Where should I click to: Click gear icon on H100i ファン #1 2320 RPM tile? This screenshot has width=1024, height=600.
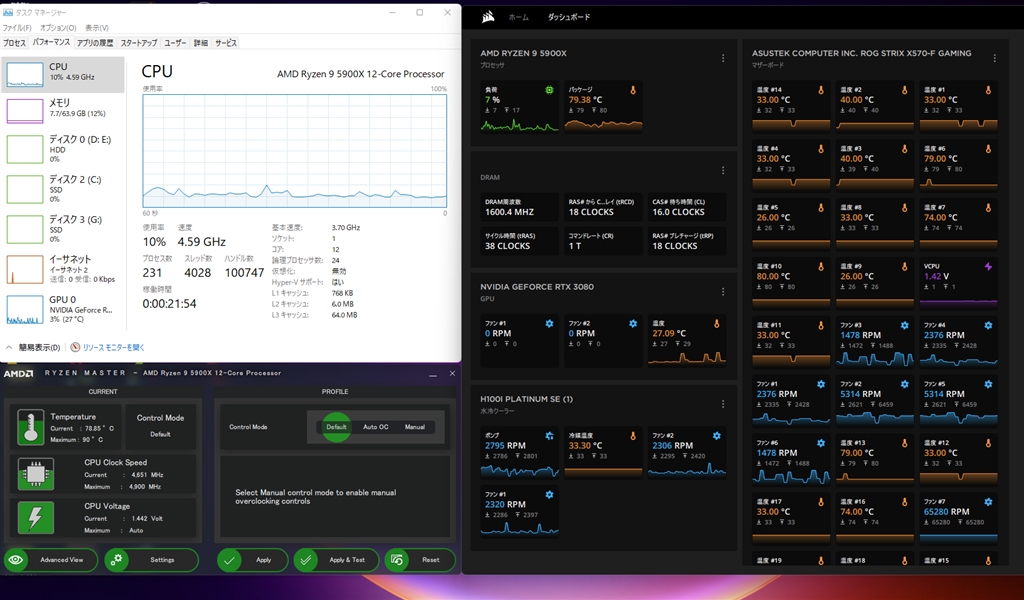549,495
